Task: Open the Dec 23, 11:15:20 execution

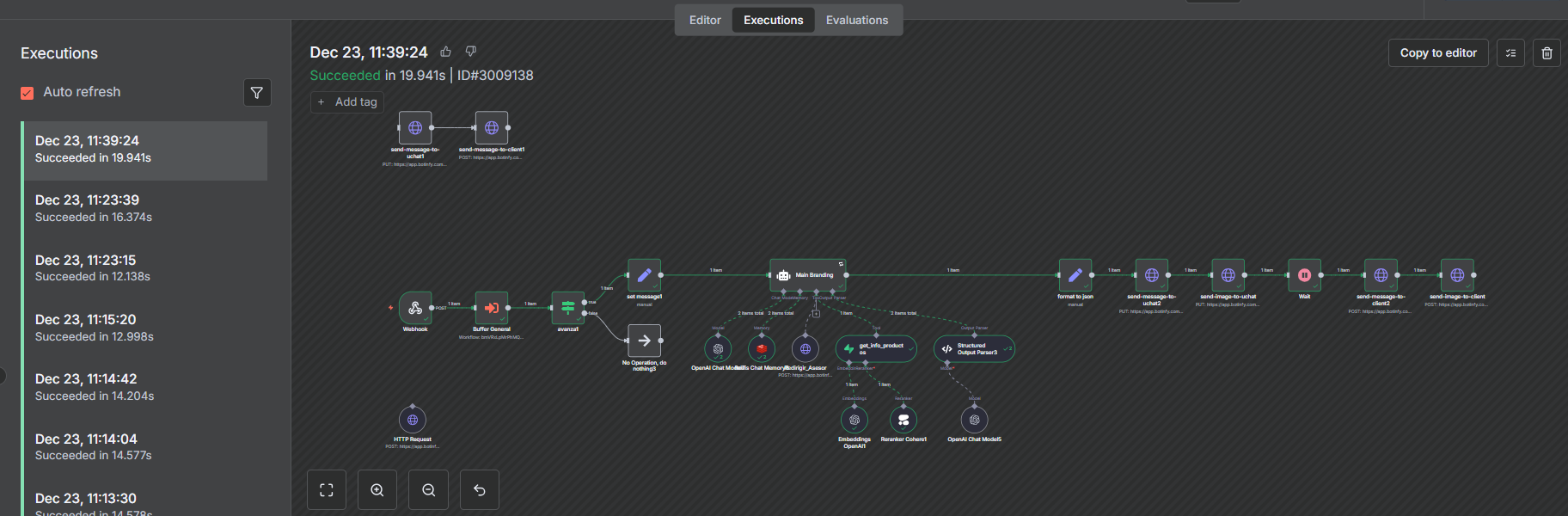Action: point(145,329)
